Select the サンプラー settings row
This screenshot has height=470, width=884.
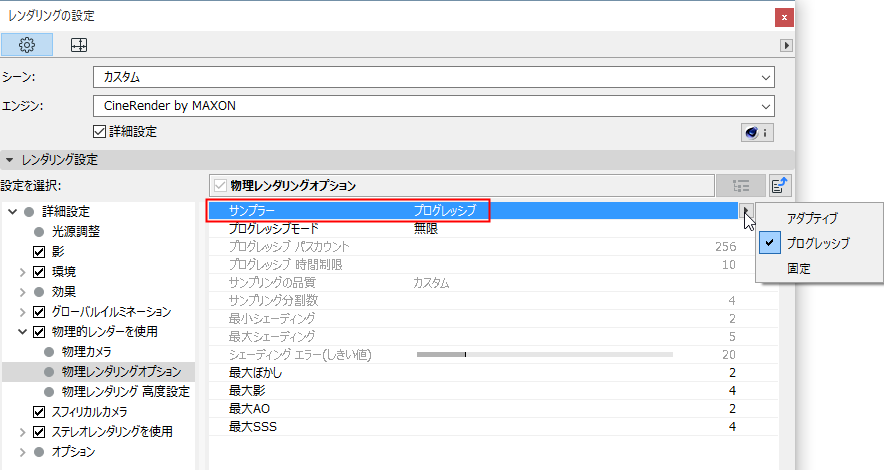[474, 211]
